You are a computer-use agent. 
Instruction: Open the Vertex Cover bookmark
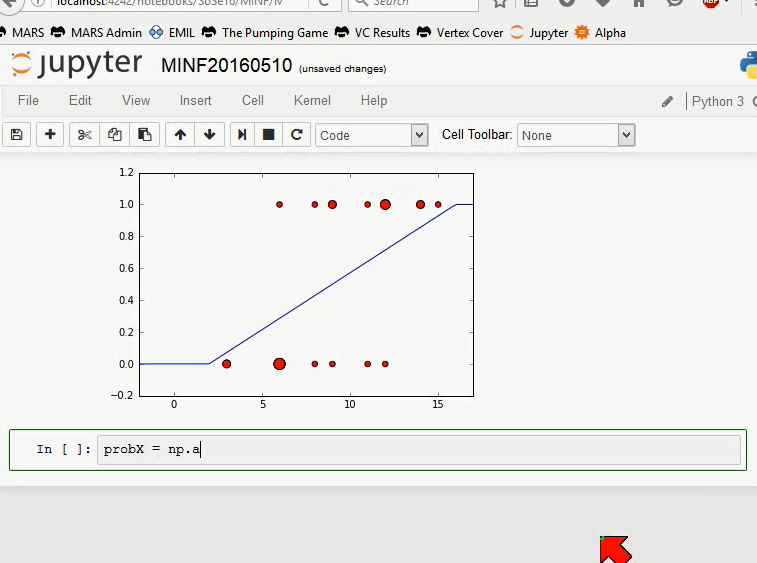point(460,33)
